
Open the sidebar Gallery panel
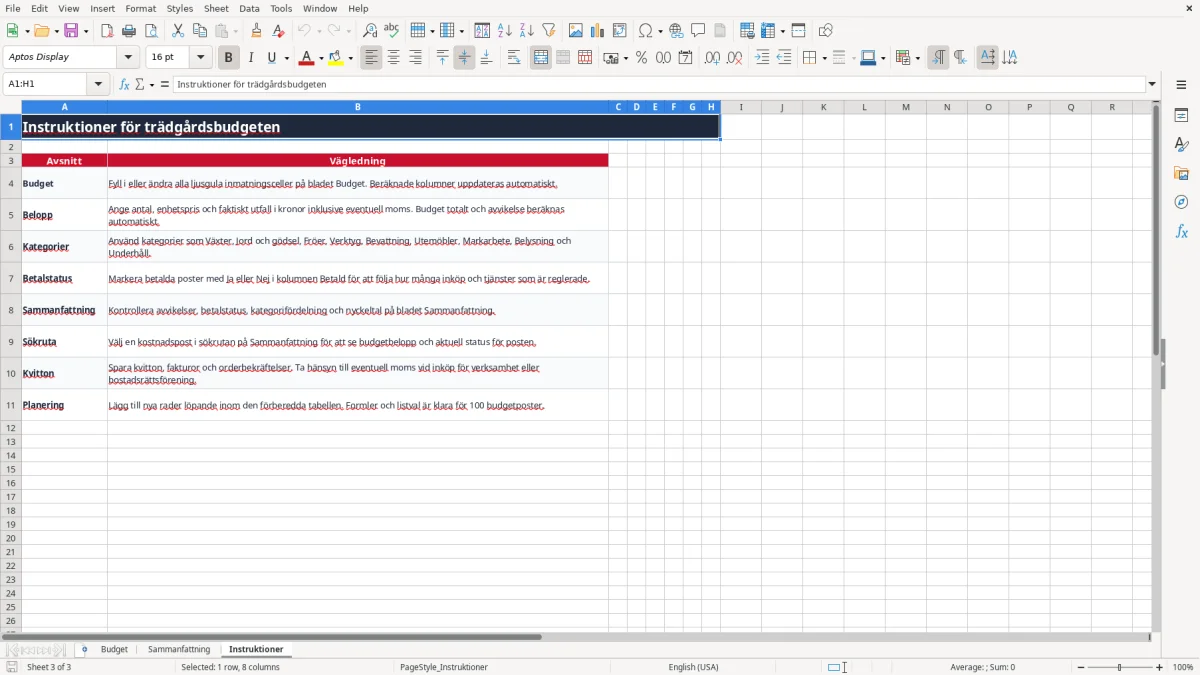(x=1181, y=173)
